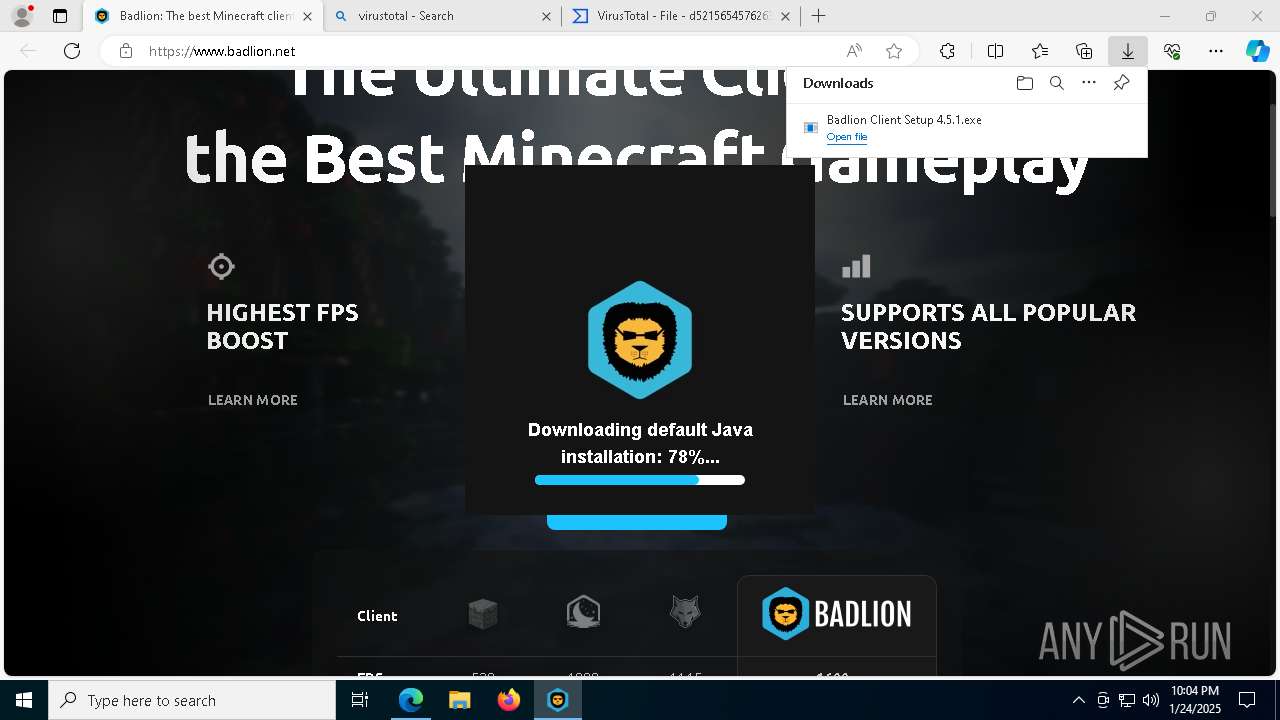Click Learn More under Highest FPS Boost
Viewport: 1280px width, 720px height.
click(253, 400)
